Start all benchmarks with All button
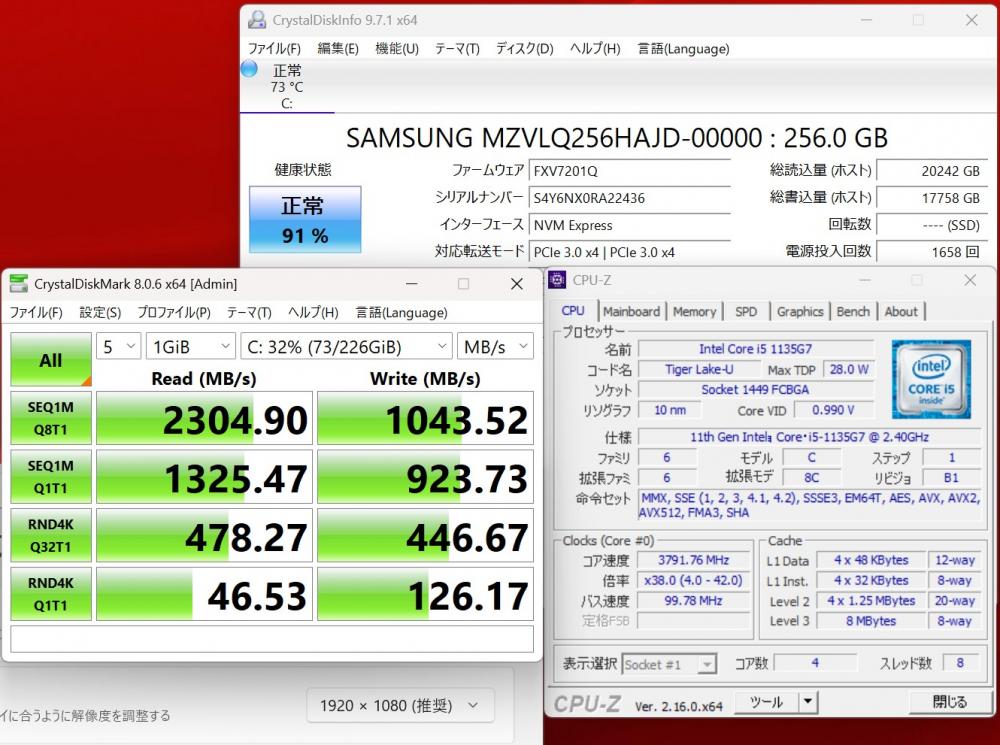This screenshot has height=745, width=1000. pos(51,360)
